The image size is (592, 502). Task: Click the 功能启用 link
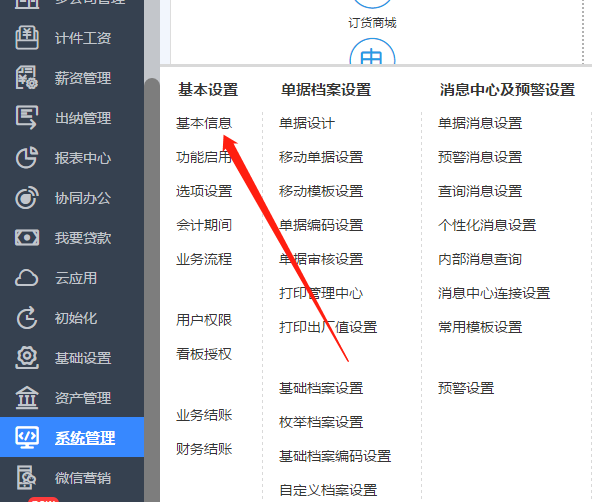204,157
